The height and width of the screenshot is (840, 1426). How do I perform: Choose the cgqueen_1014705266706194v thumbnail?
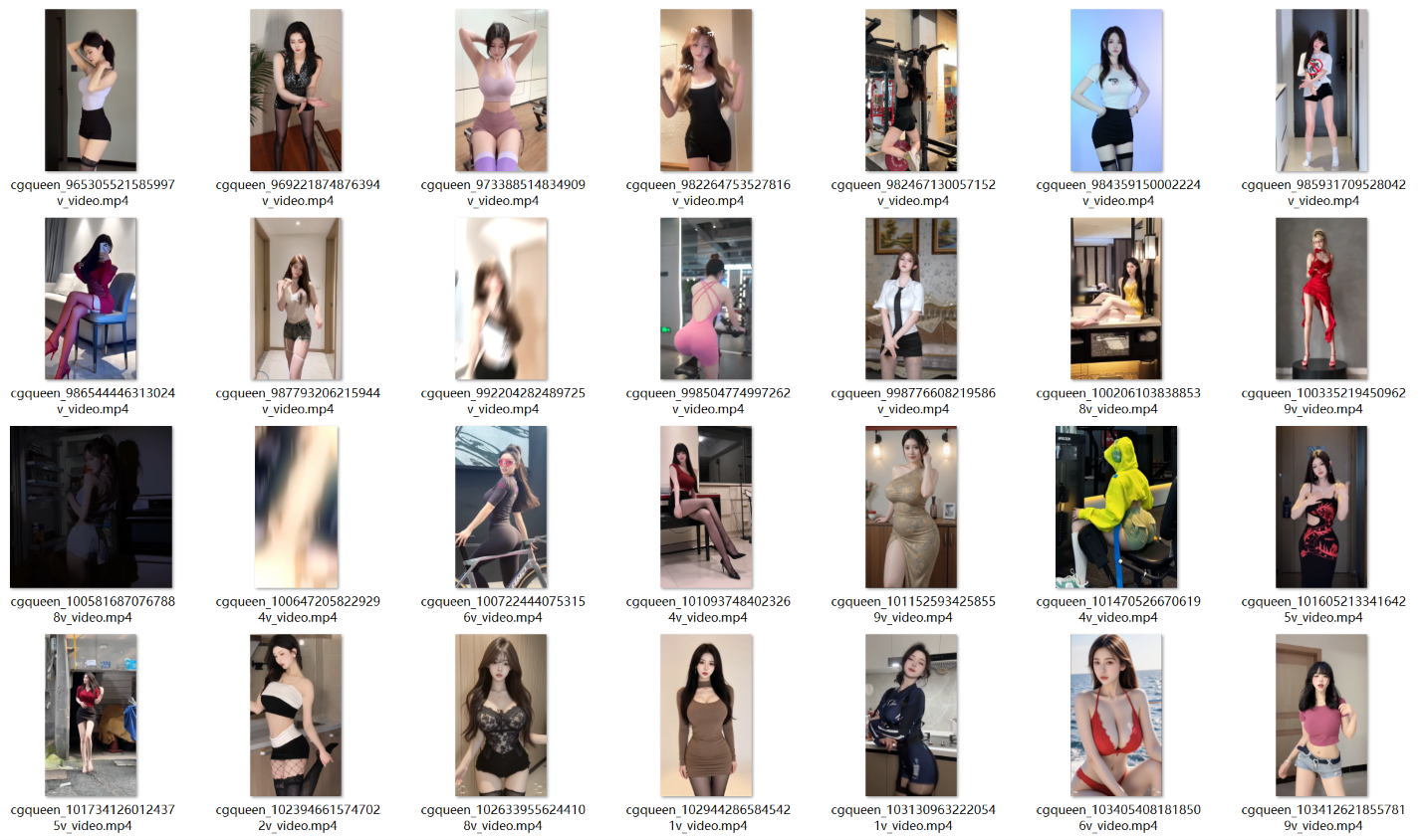[1116, 507]
